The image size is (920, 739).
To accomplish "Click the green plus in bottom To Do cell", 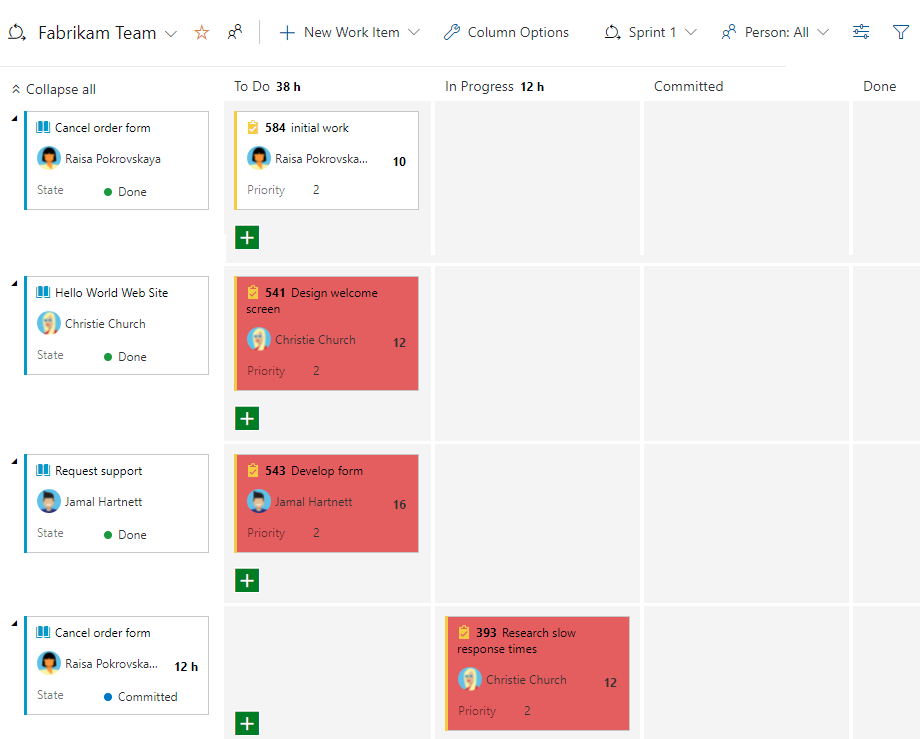I will click(247, 723).
